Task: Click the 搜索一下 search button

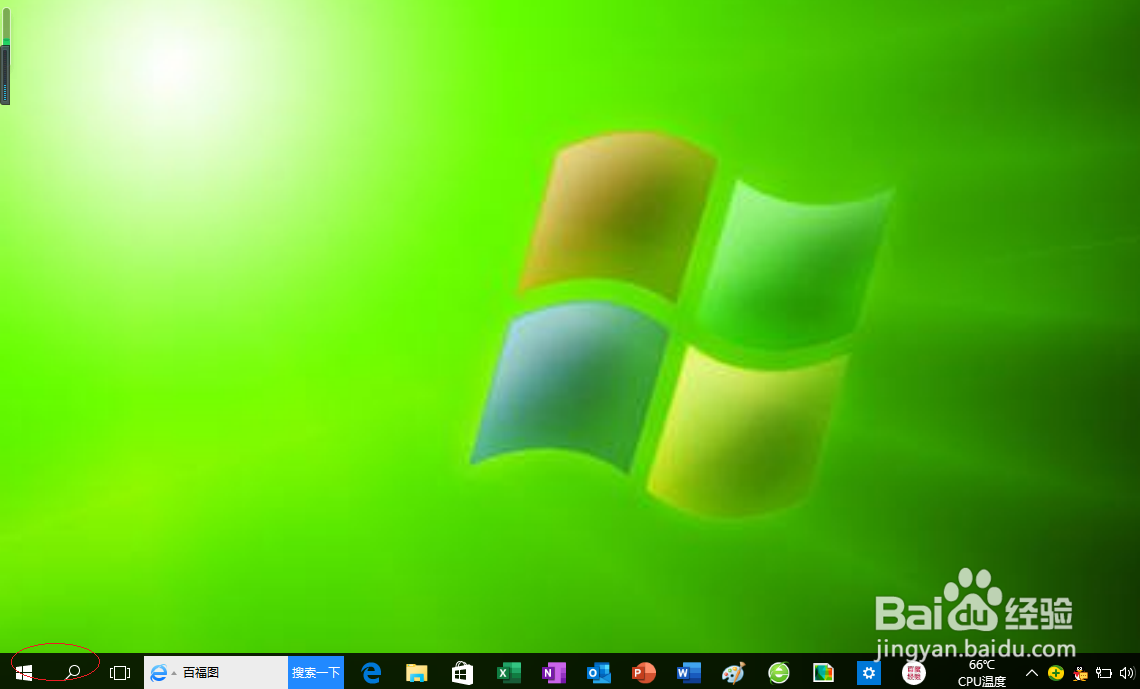Action: click(x=316, y=673)
